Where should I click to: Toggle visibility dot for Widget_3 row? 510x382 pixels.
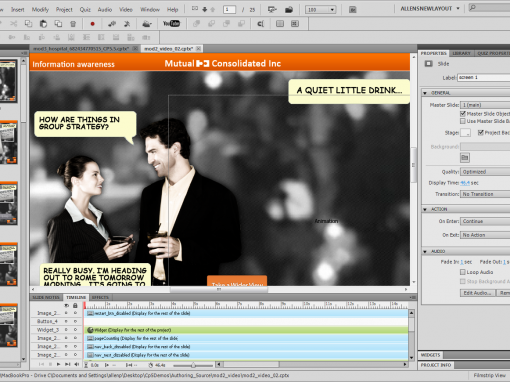66,330
